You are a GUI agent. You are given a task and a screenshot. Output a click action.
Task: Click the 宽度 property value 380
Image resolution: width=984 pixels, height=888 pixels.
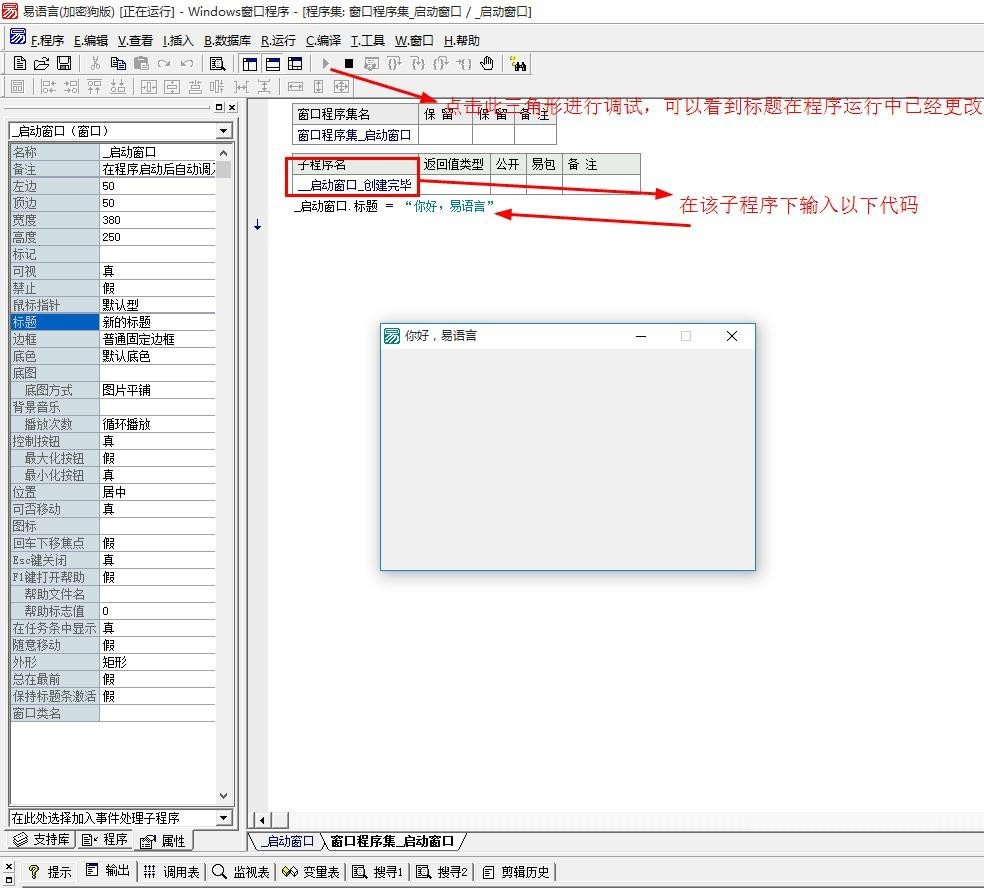pyautogui.click(x=158, y=220)
